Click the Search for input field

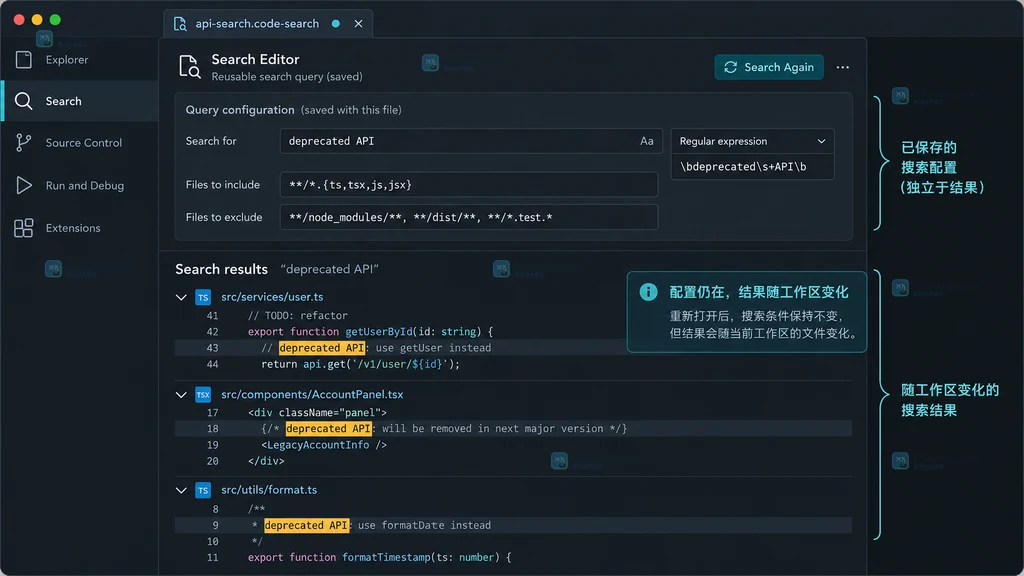pos(471,141)
